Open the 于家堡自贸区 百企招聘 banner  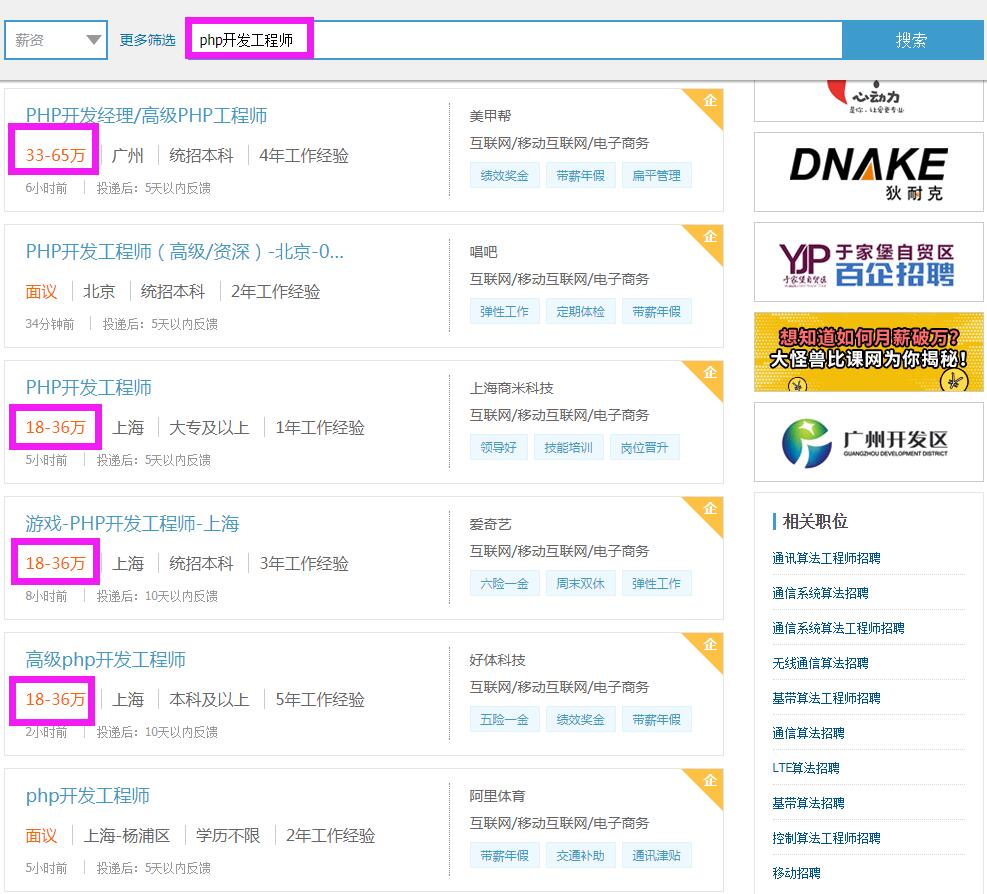pyautogui.click(x=868, y=264)
